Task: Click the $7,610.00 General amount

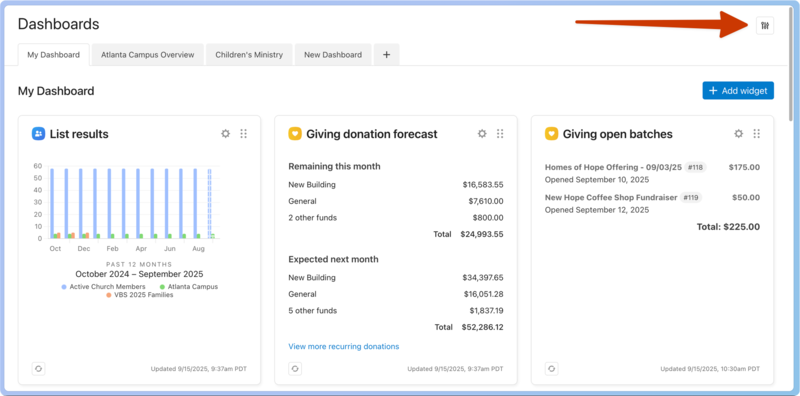Action: point(486,201)
